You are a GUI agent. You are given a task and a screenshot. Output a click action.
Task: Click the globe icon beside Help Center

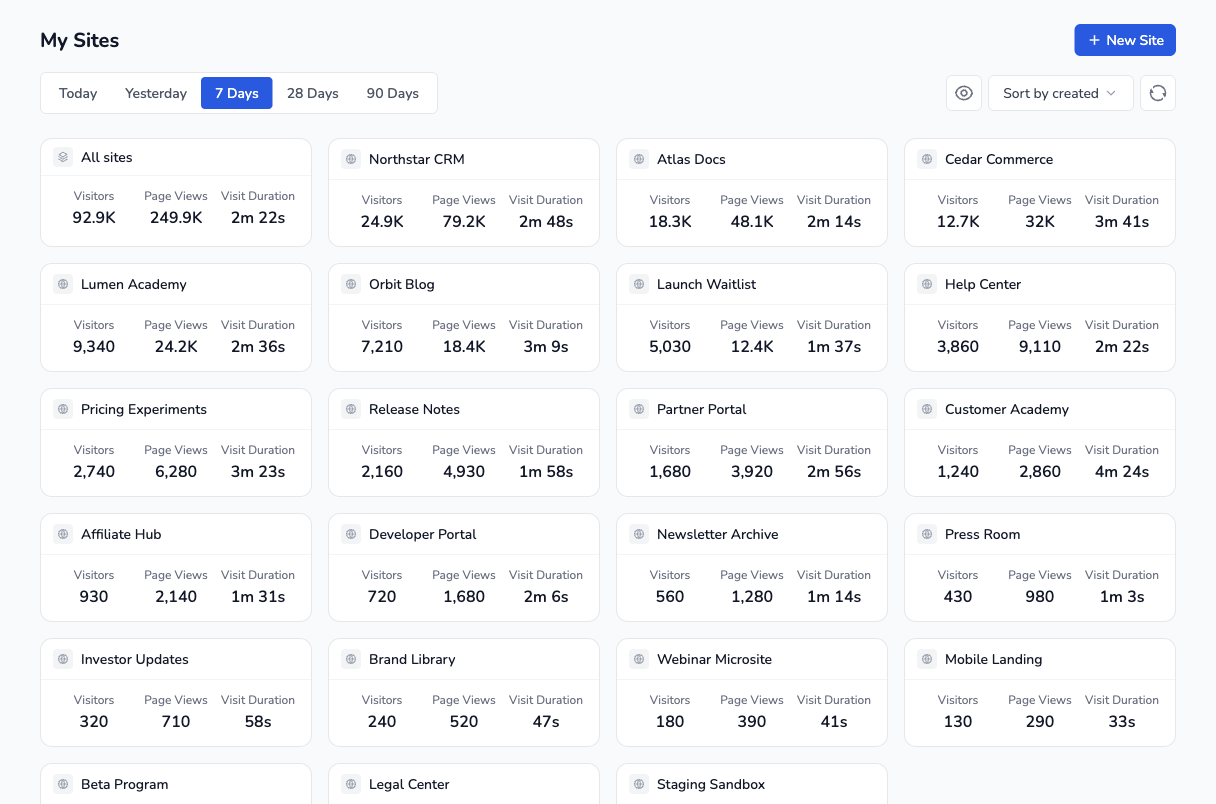pyautogui.click(x=927, y=284)
